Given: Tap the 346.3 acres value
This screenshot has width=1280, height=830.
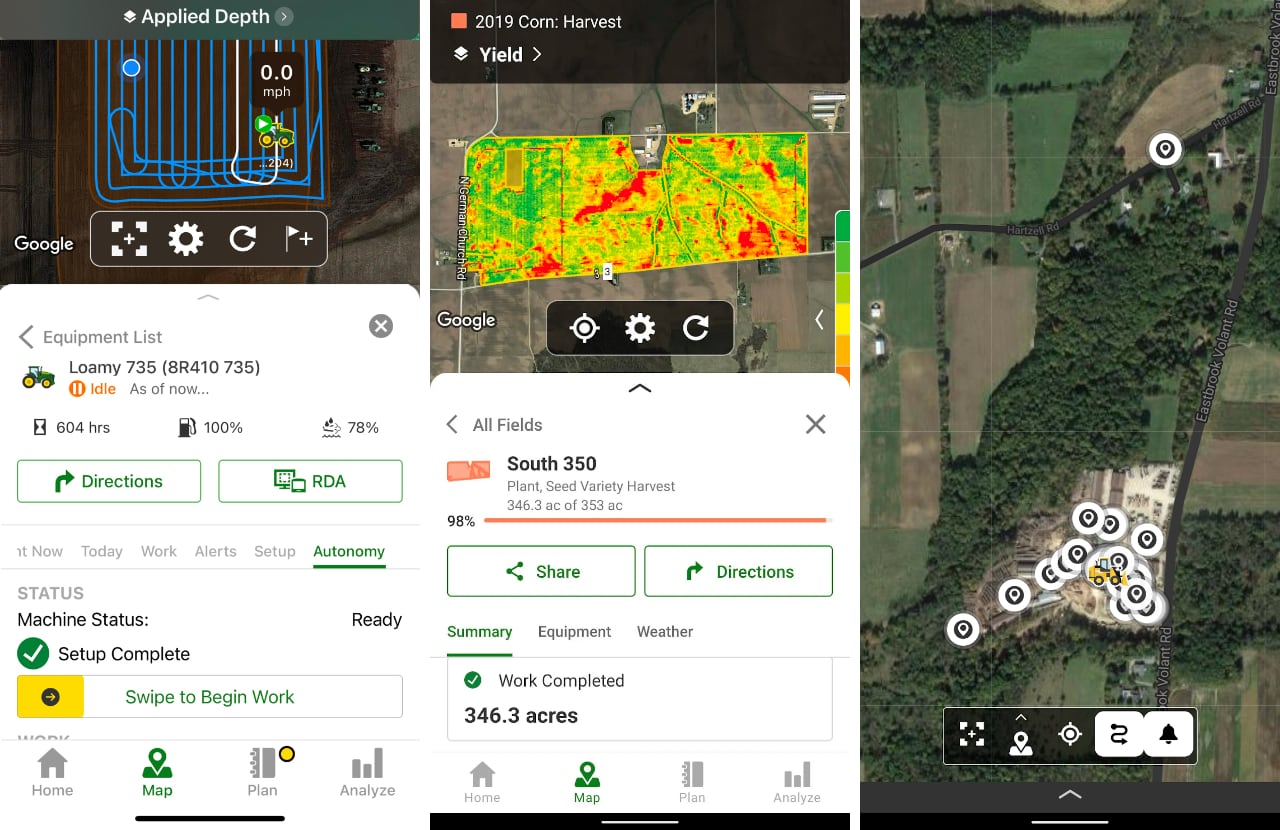Looking at the screenshot, I should 521,716.
